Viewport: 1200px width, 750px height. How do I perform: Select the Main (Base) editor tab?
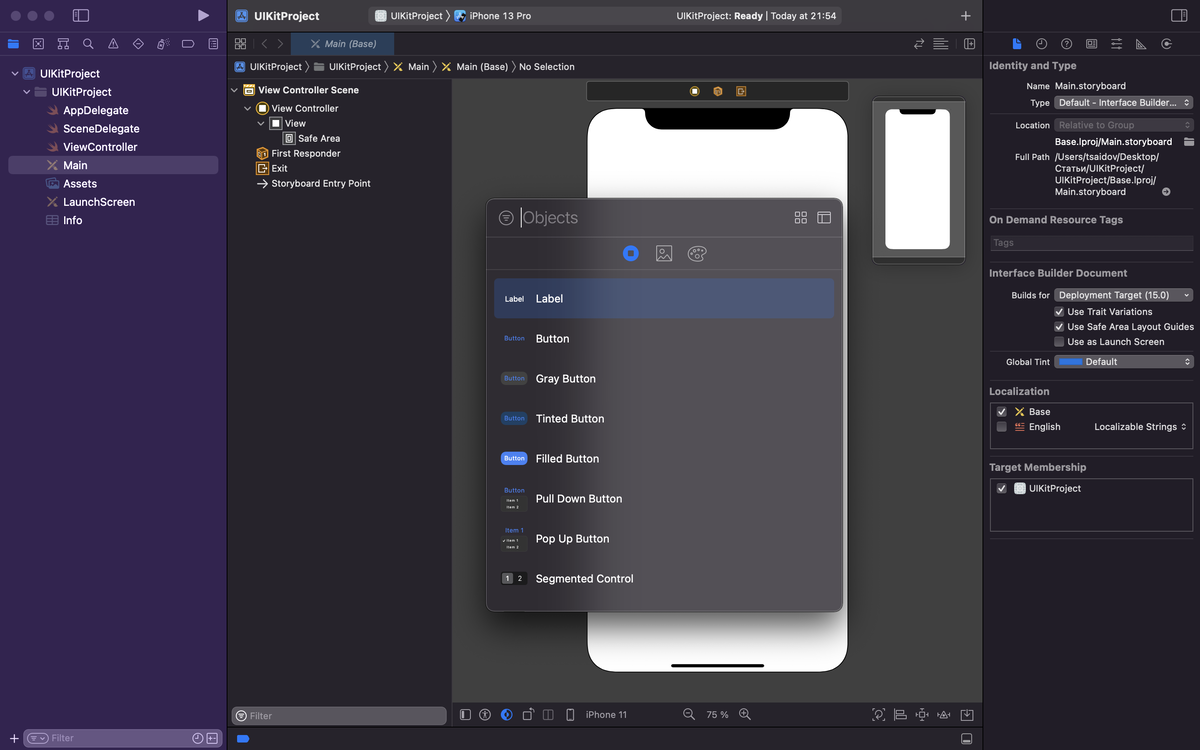coord(343,44)
